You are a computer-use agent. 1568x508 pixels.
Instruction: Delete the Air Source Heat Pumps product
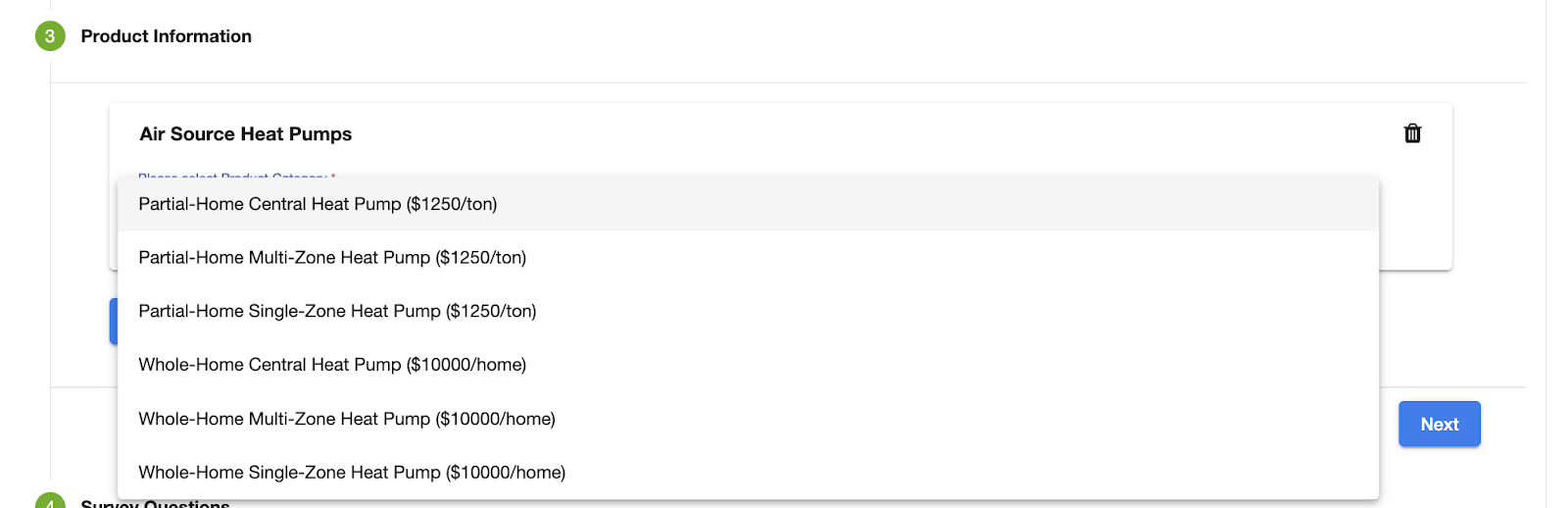(1412, 133)
